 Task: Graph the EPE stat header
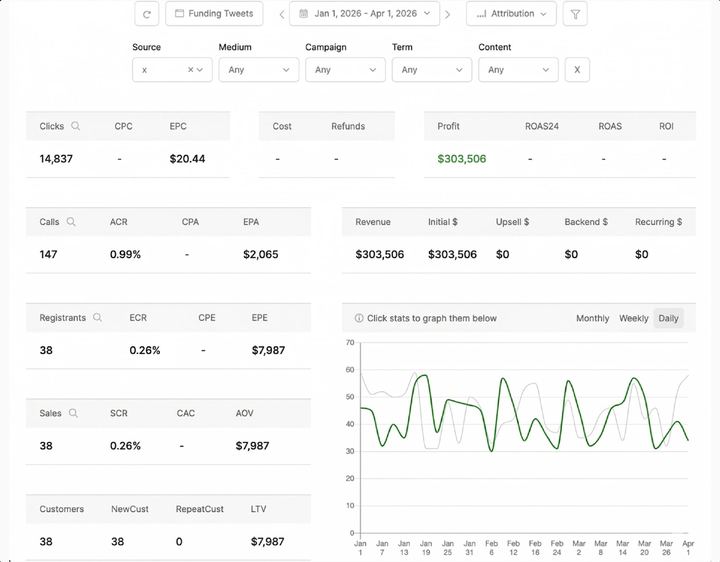[x=259, y=318]
